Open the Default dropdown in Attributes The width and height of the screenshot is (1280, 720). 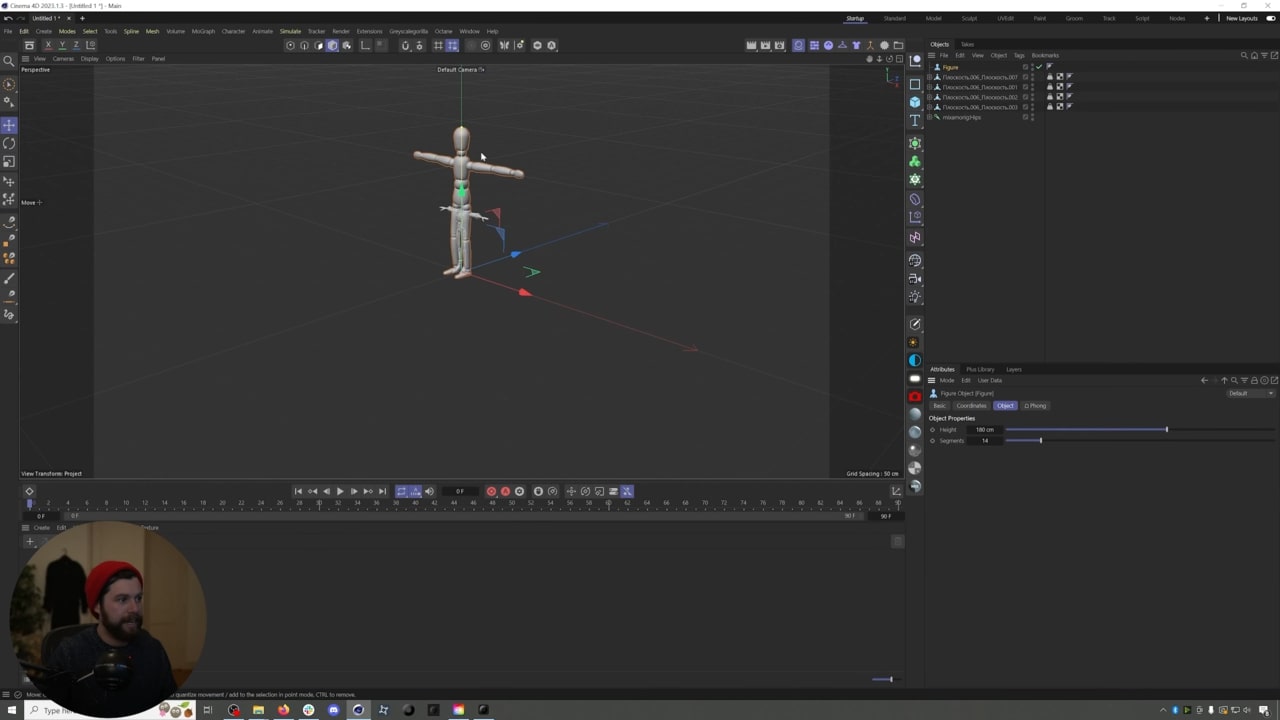(x=1251, y=393)
